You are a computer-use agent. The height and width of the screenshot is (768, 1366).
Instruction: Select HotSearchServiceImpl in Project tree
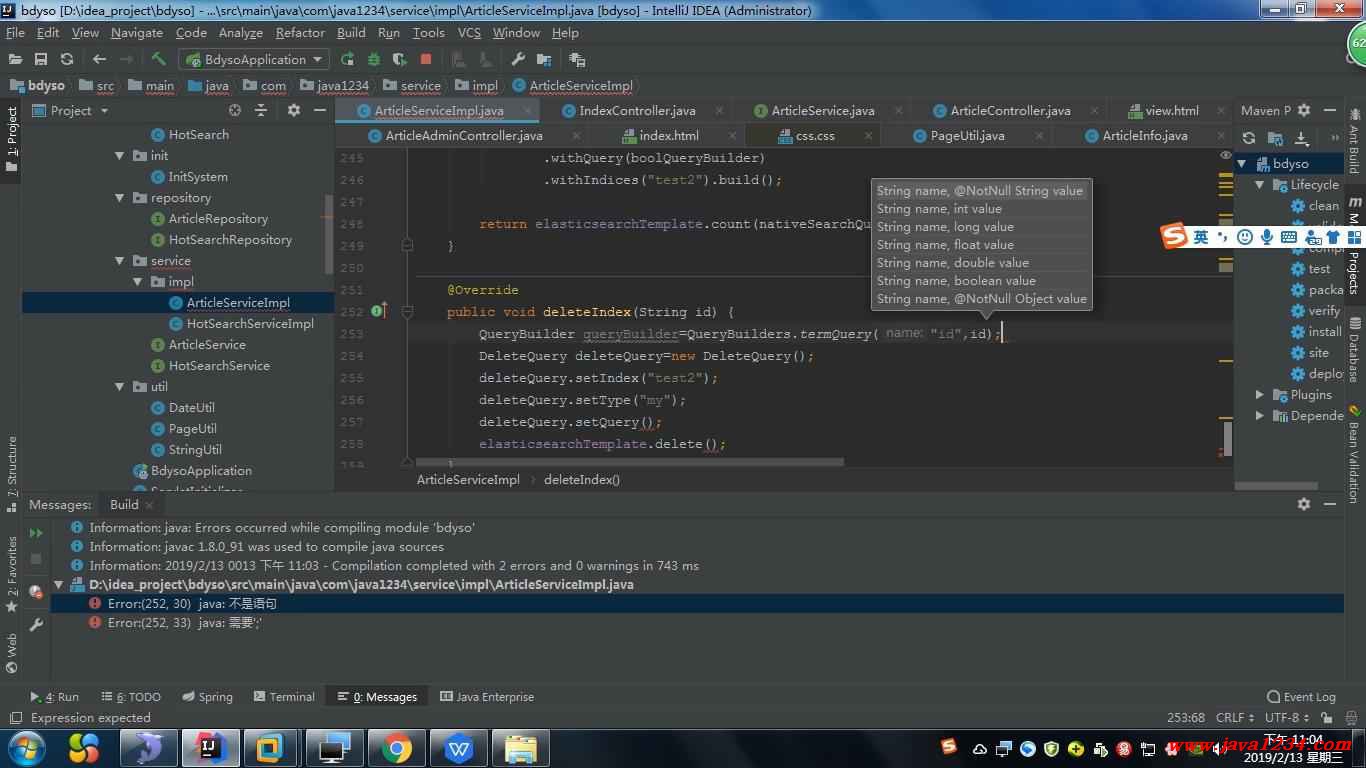point(250,324)
